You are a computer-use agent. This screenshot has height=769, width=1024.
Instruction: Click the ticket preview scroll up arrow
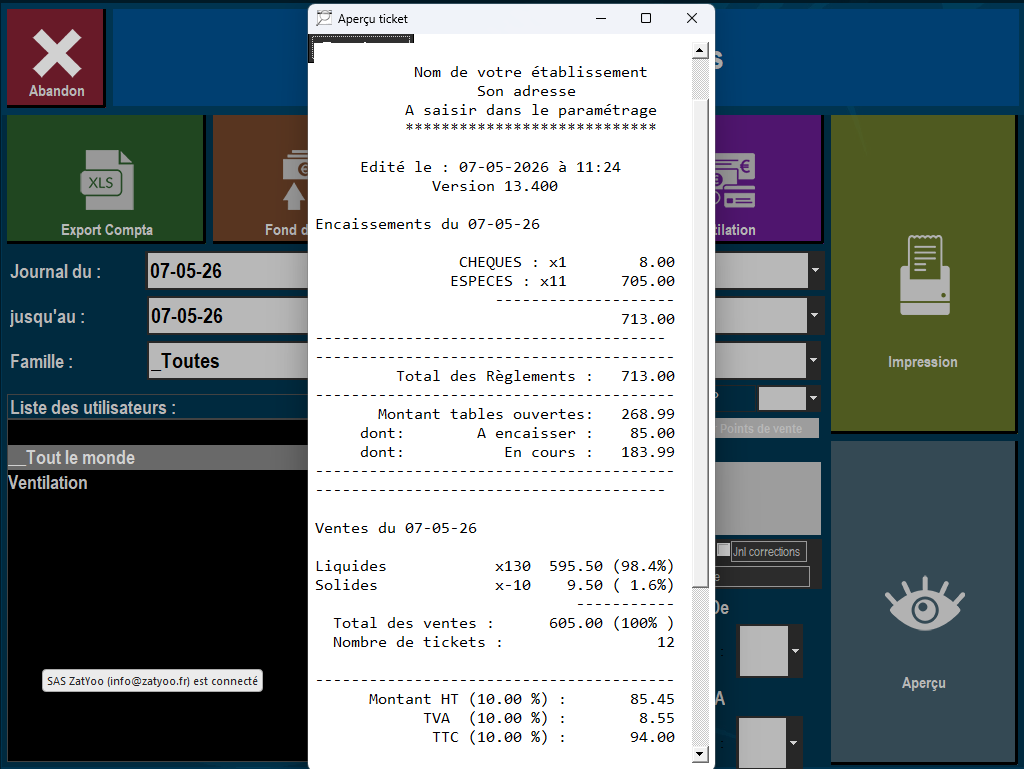(x=699, y=50)
